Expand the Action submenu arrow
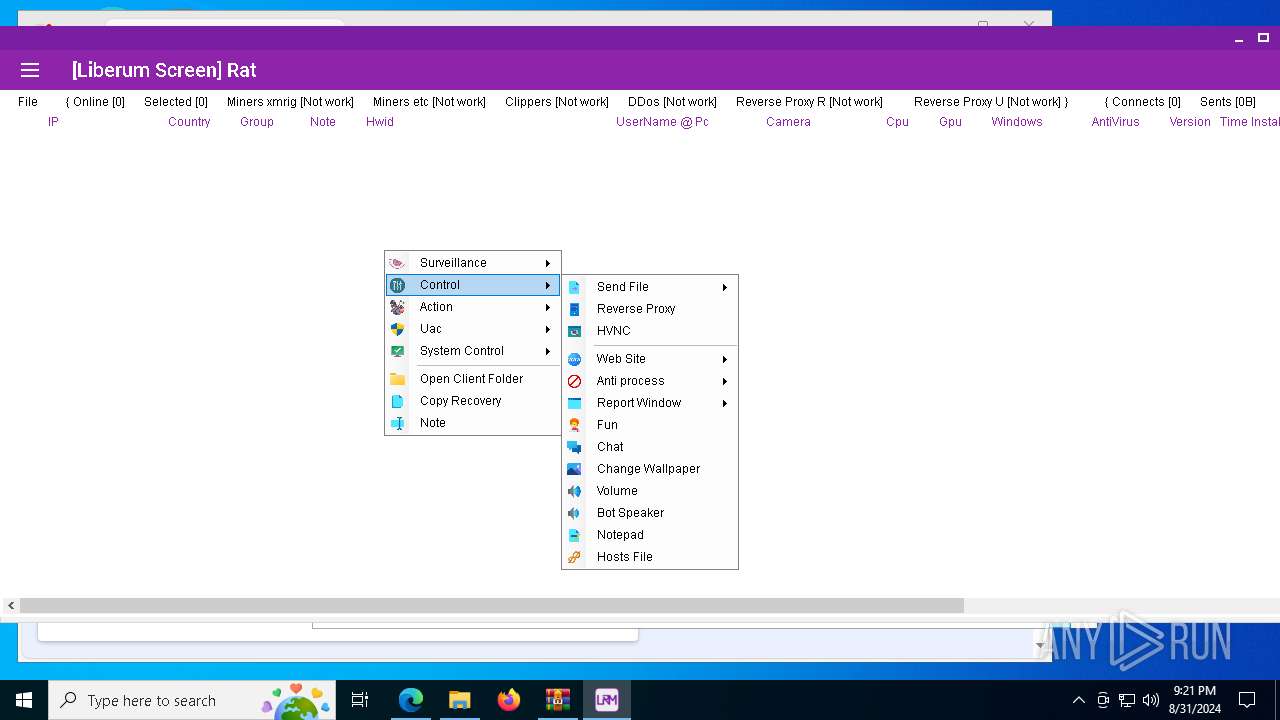 point(548,307)
